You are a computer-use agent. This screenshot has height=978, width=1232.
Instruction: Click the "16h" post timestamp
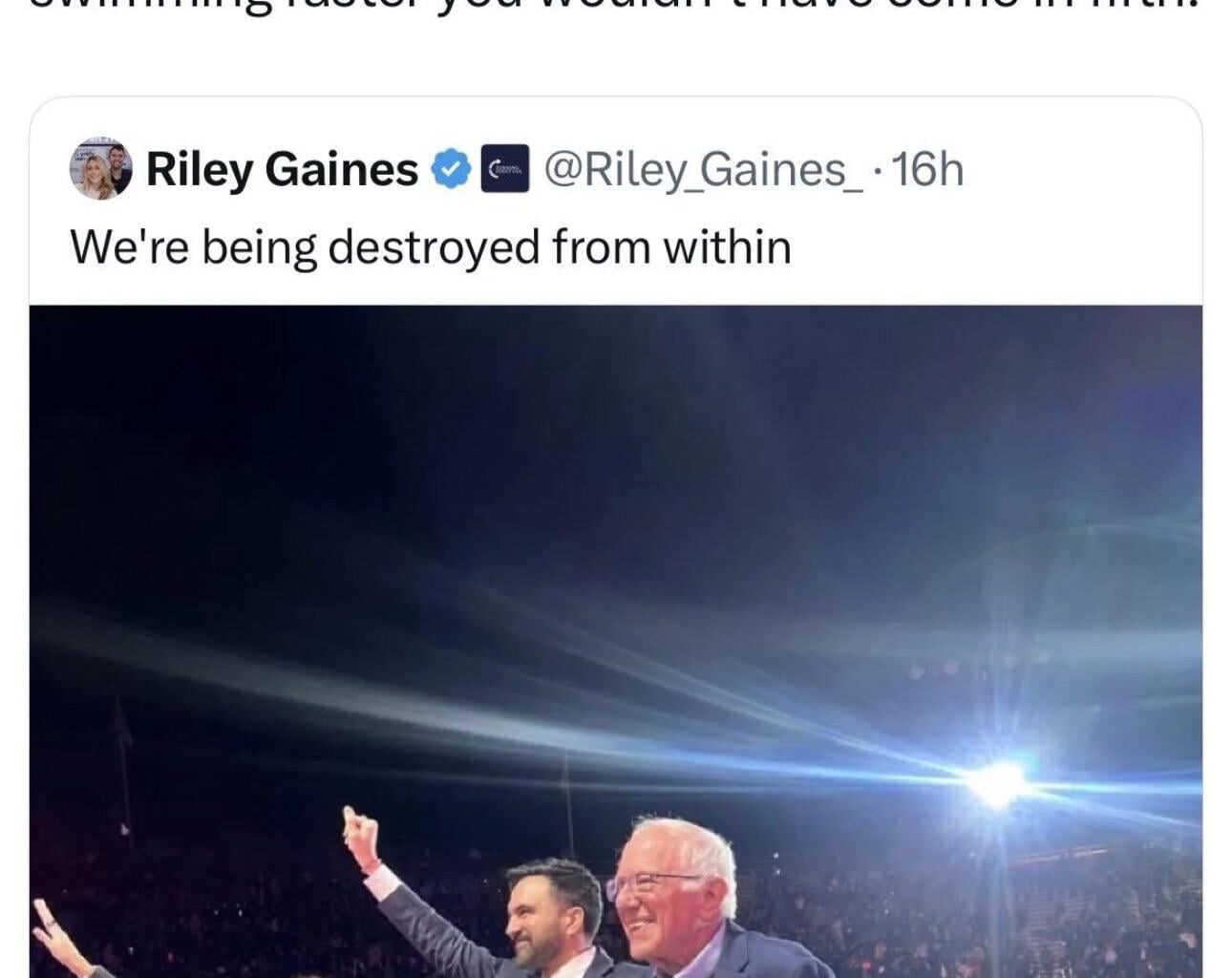pos(930,170)
